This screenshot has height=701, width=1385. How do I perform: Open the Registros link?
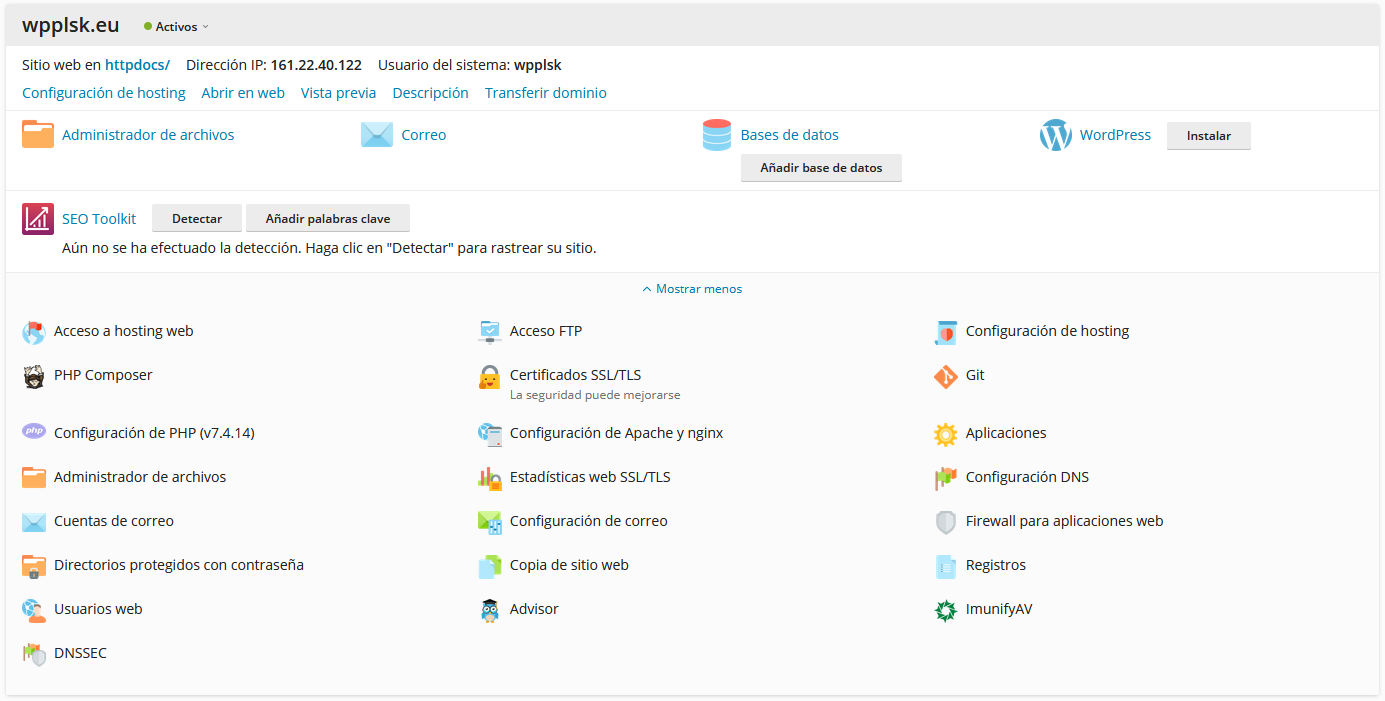(x=996, y=565)
